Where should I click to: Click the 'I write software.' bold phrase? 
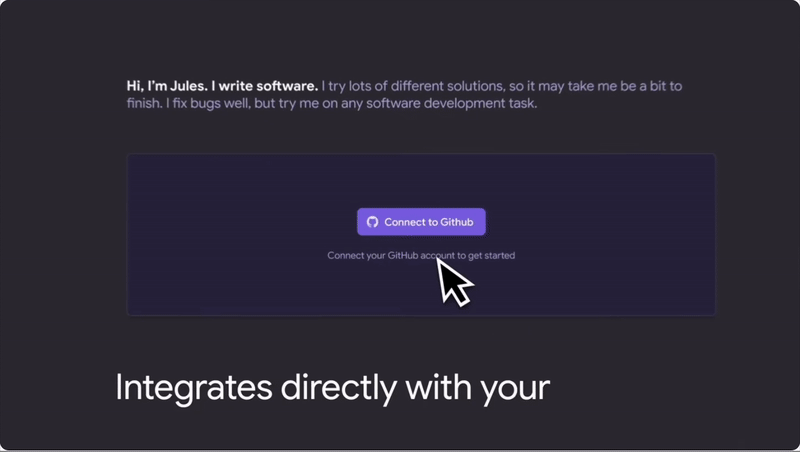click(265, 86)
